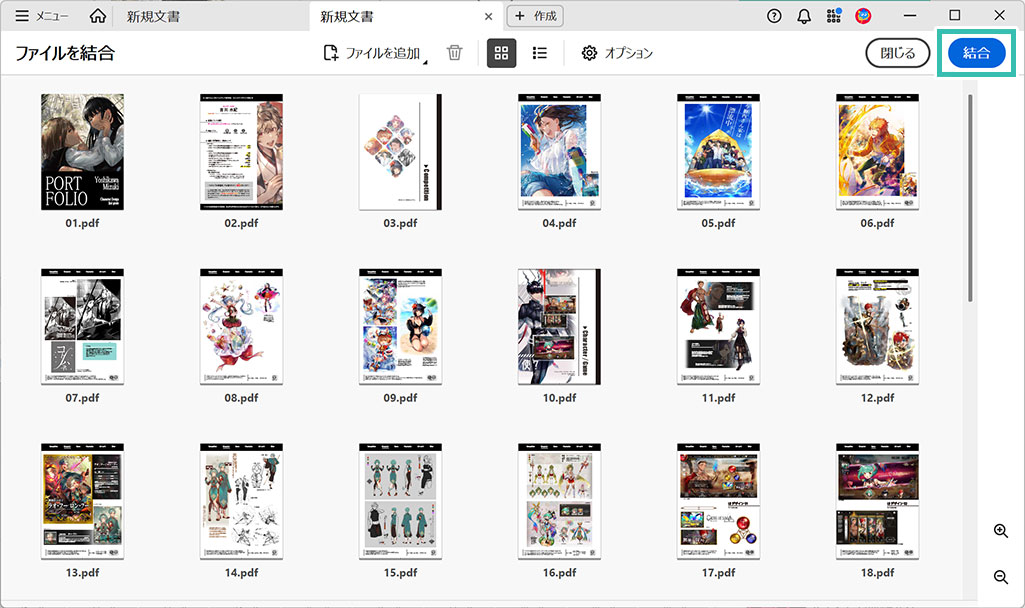This screenshot has width=1025, height=608.
Task: Switch to thumbnail grid view
Action: (x=501, y=53)
